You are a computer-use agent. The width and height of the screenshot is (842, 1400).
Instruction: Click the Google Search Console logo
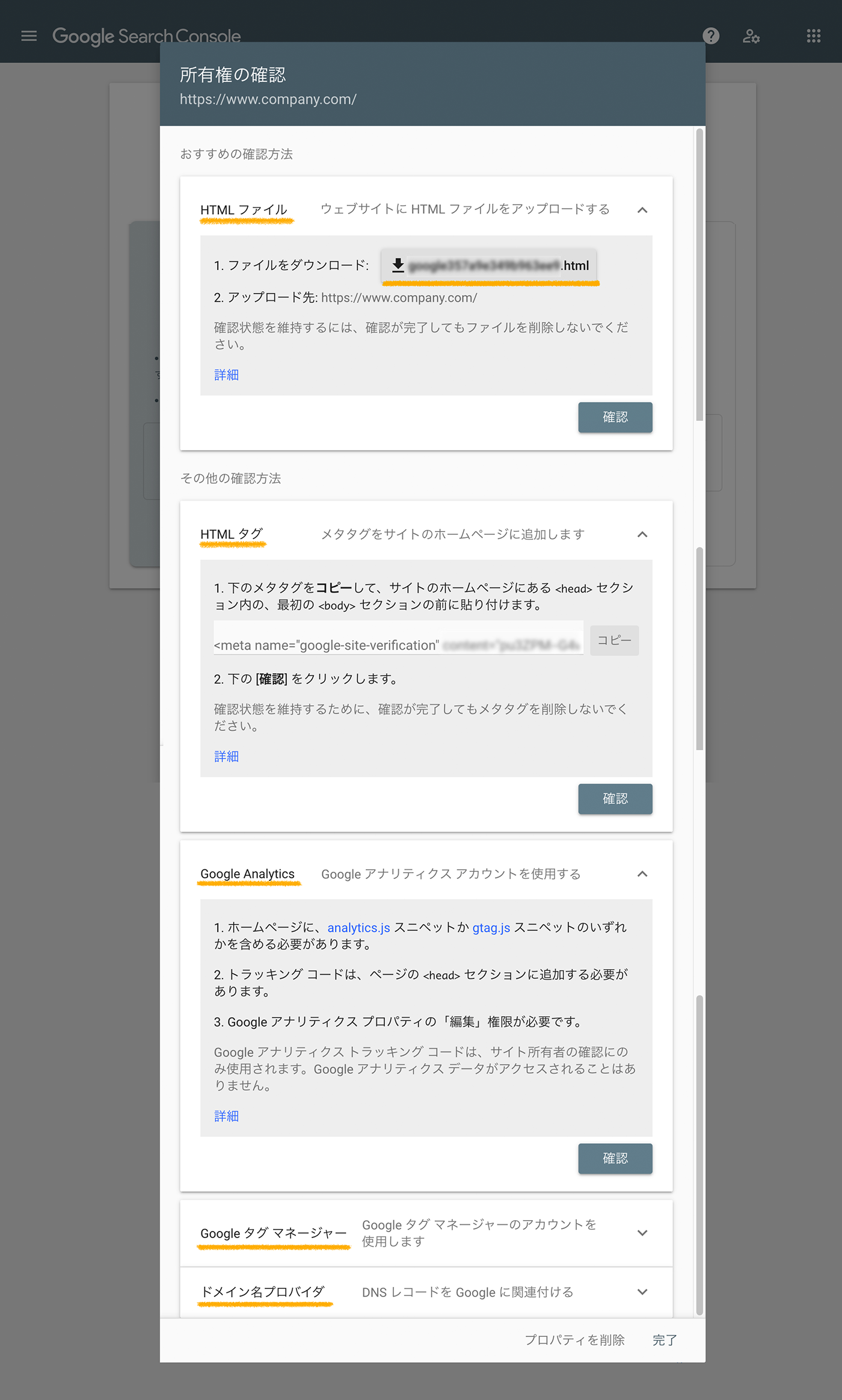coord(147,36)
